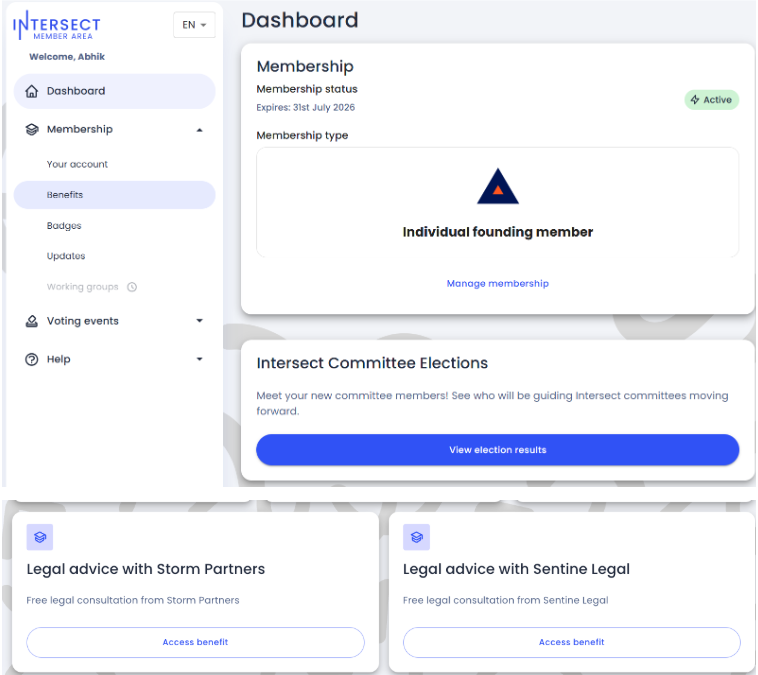
Task: Click the Active membership status badge
Action: click(x=711, y=100)
